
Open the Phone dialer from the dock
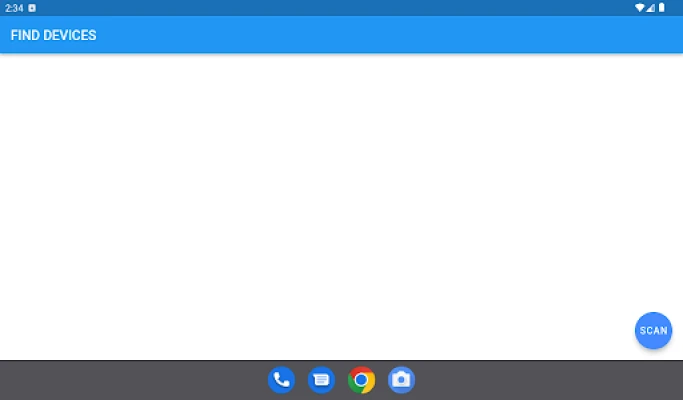[281, 380]
